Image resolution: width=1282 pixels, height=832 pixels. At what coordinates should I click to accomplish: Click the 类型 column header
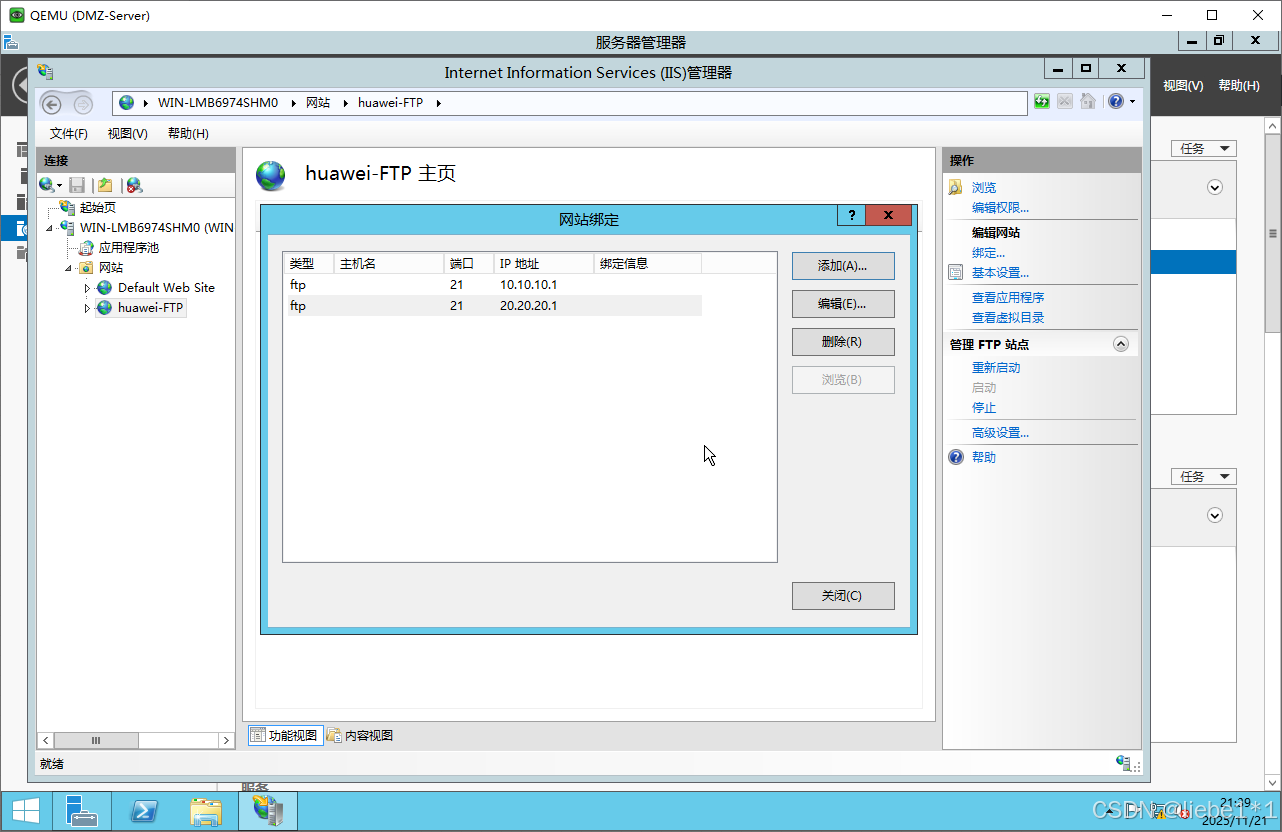[x=308, y=264]
